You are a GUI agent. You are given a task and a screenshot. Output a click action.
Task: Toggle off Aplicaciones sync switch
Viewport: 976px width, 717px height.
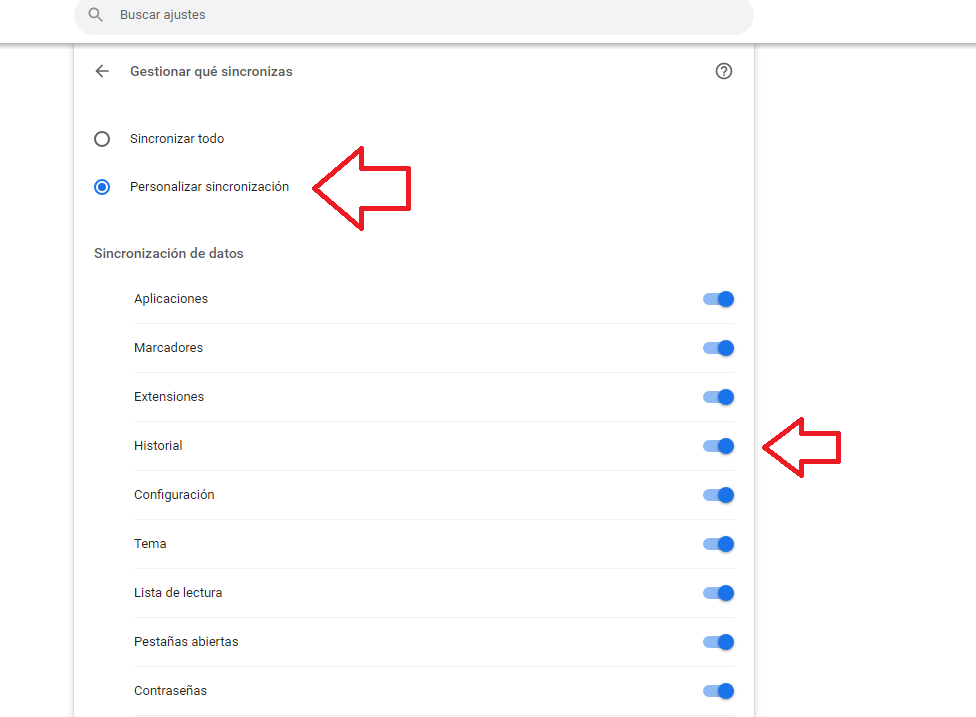[718, 299]
